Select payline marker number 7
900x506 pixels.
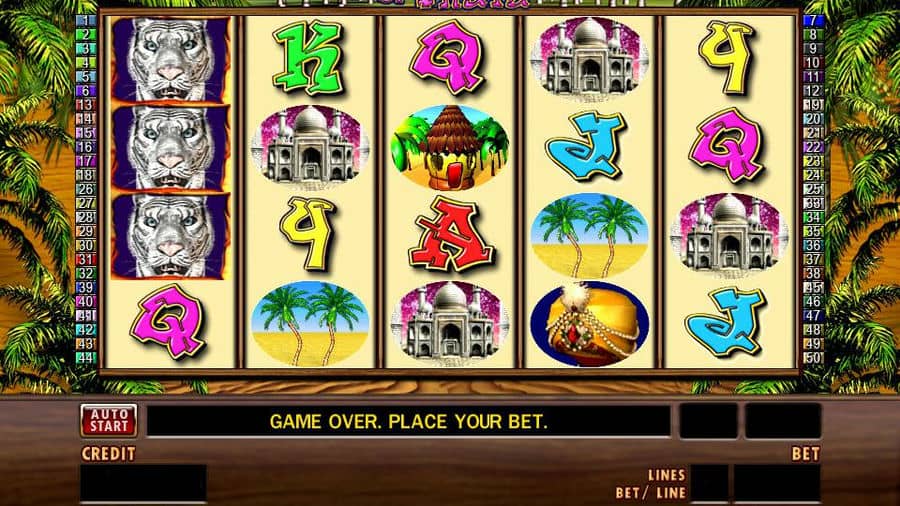pos(813,21)
